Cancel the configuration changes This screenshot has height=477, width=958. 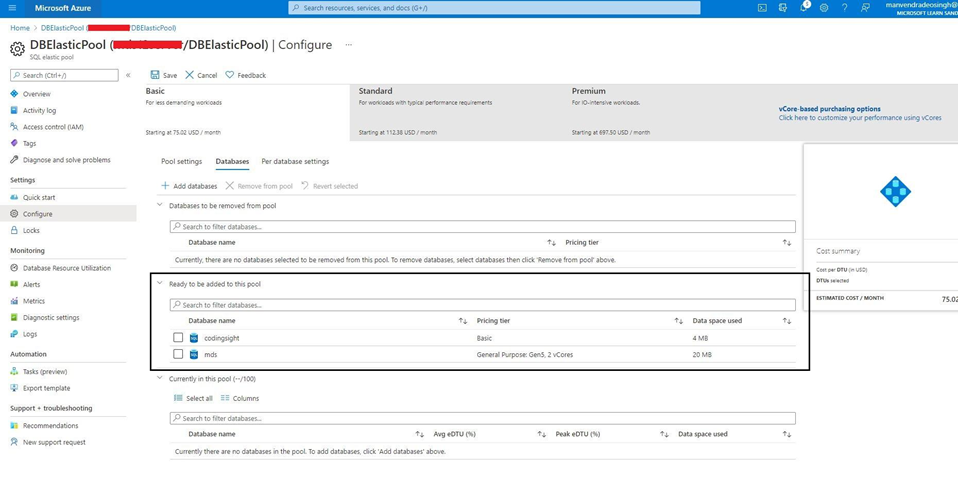tap(201, 75)
